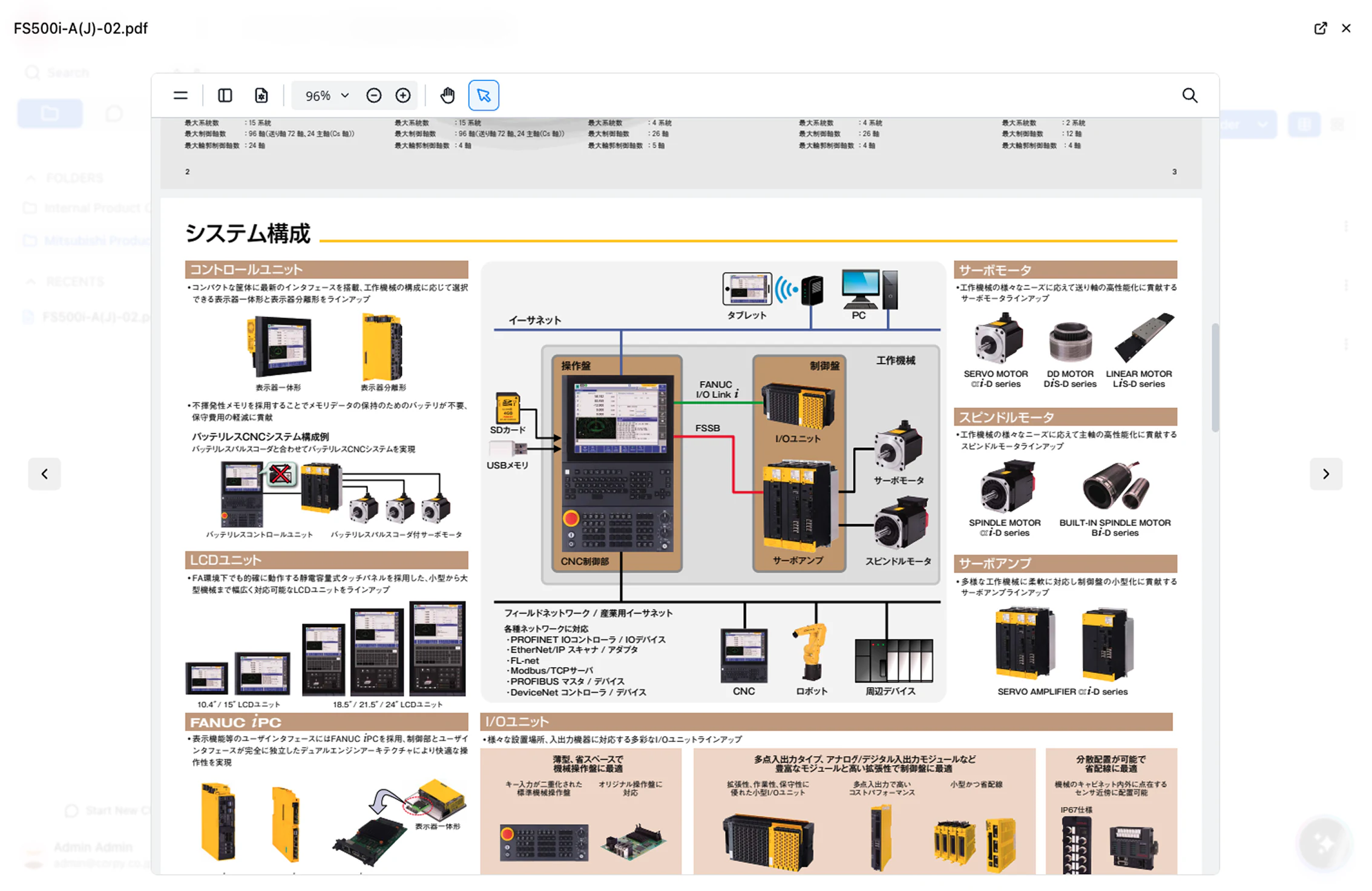Click the イーサネット label
Screen dimensions: 1372x891
(x=534, y=320)
